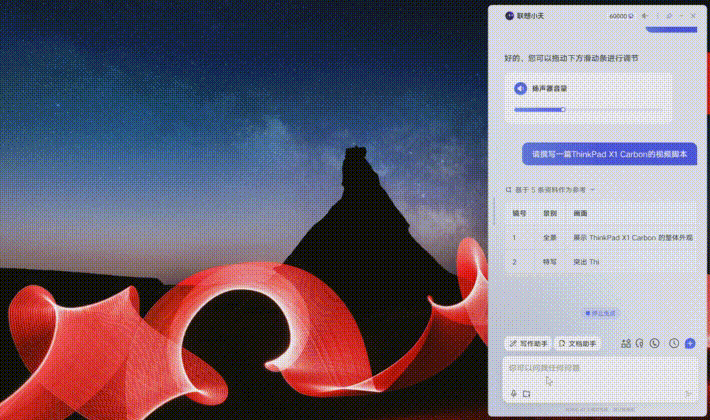The height and width of the screenshot is (420, 710).
Task: Open the more options menu in the title bar
Action: pyautogui.click(x=657, y=16)
